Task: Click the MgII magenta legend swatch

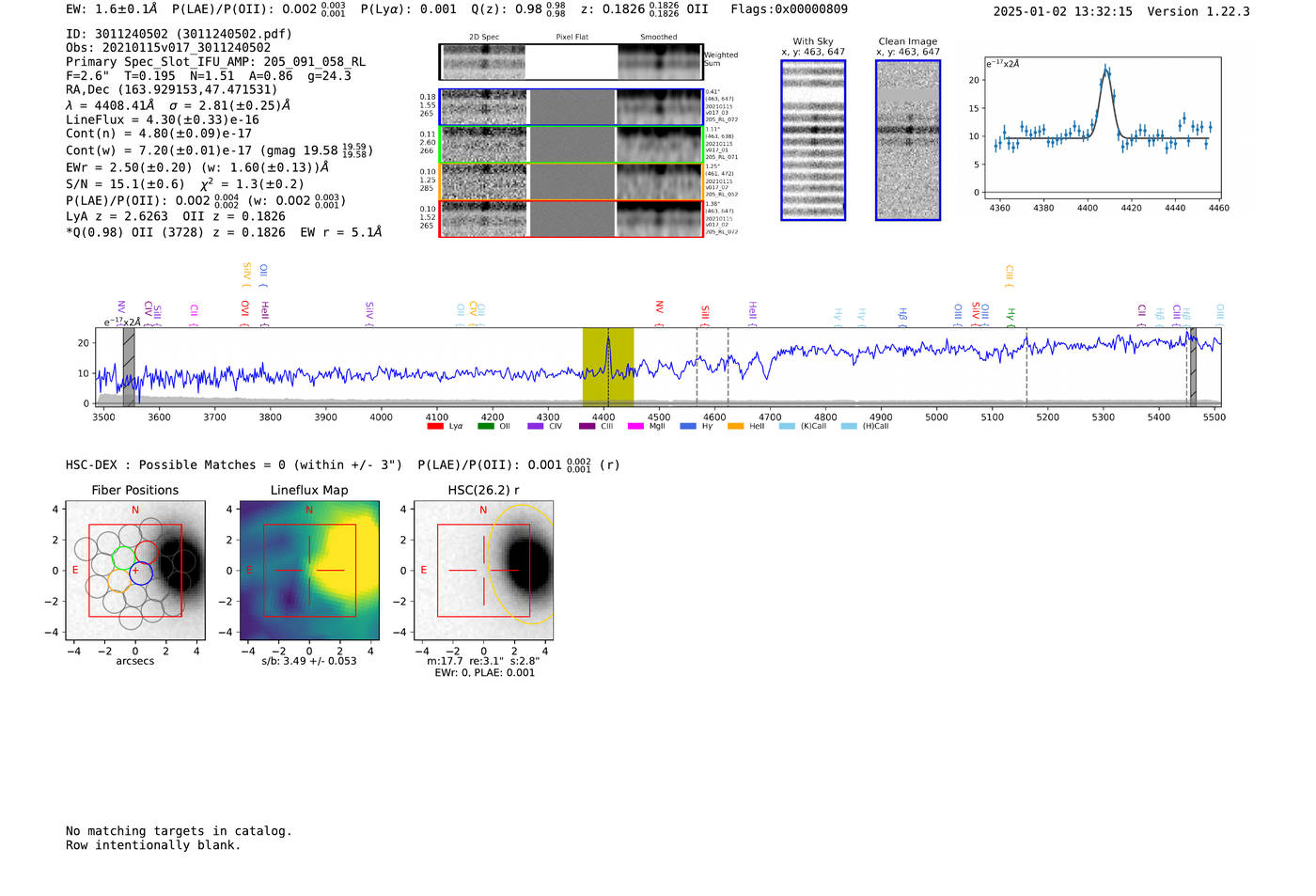Action: [x=636, y=426]
